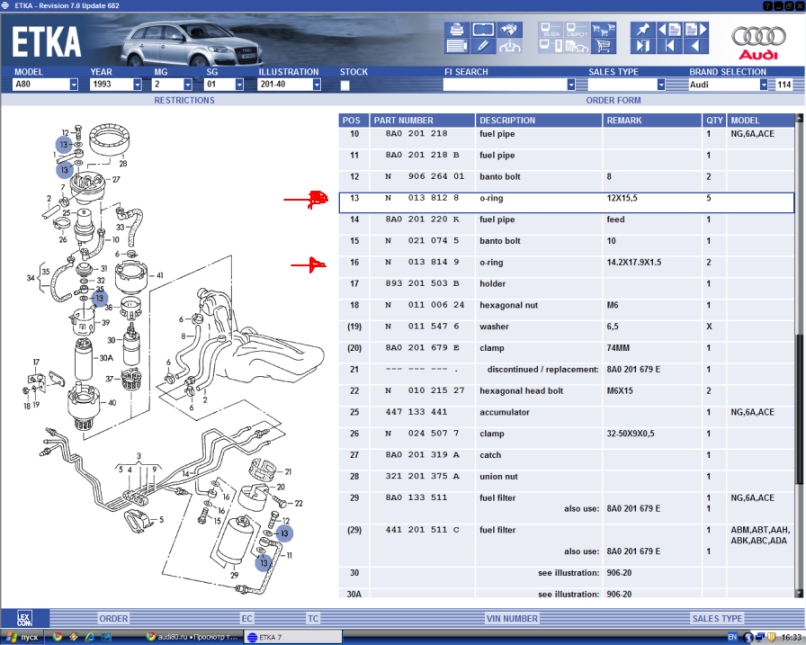The width and height of the screenshot is (806, 645).
Task: Open the binoculars search tool
Action: [509, 29]
